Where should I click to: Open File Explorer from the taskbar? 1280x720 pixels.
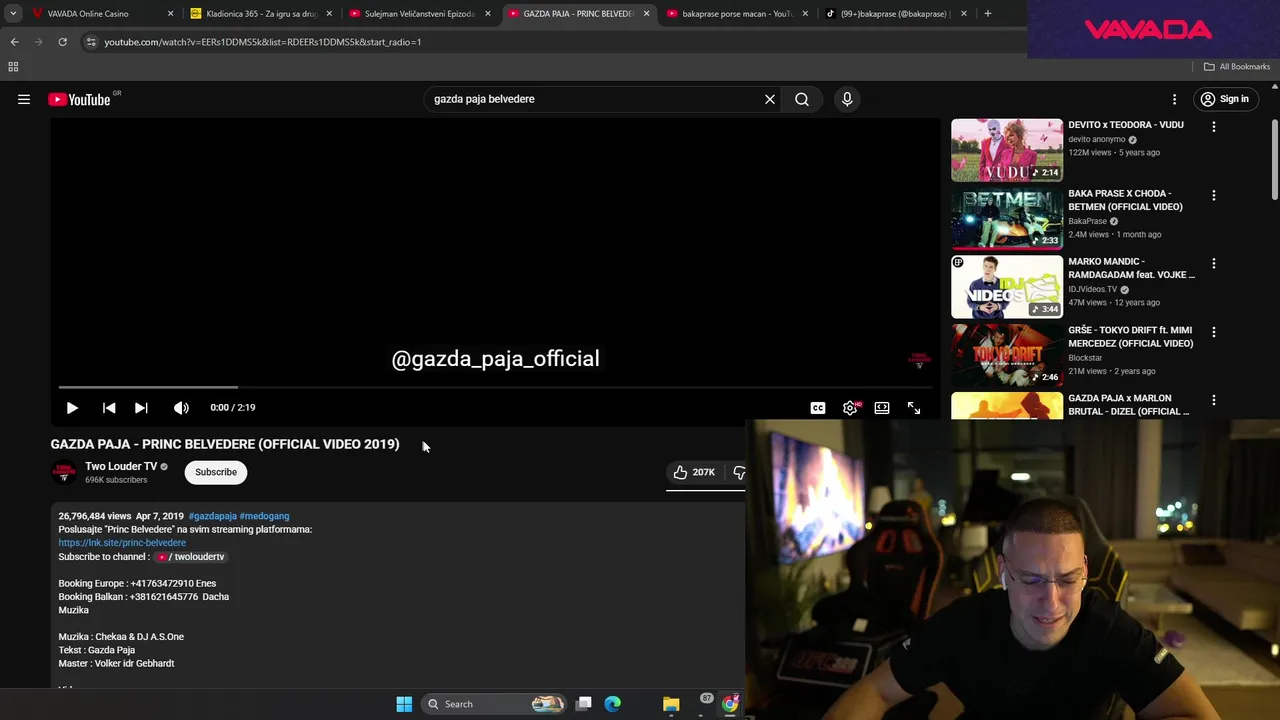click(671, 704)
